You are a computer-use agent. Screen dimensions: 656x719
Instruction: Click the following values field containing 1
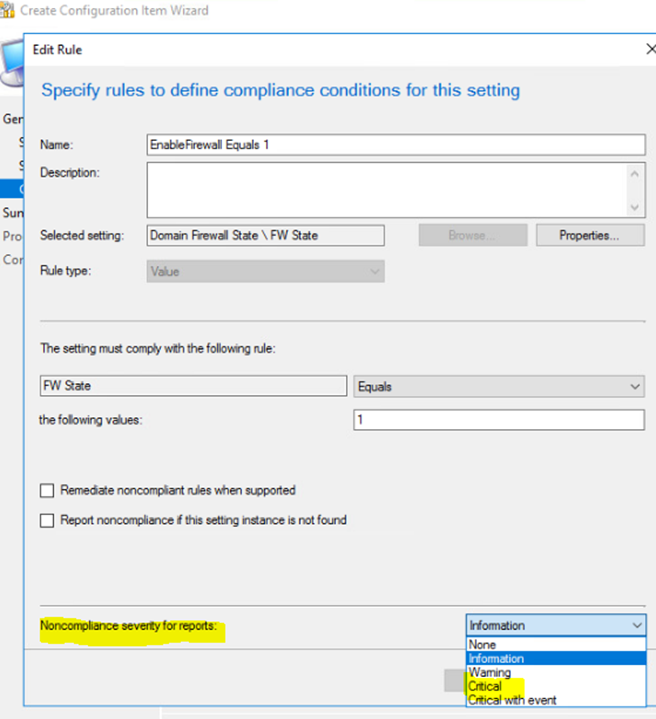[x=499, y=420]
